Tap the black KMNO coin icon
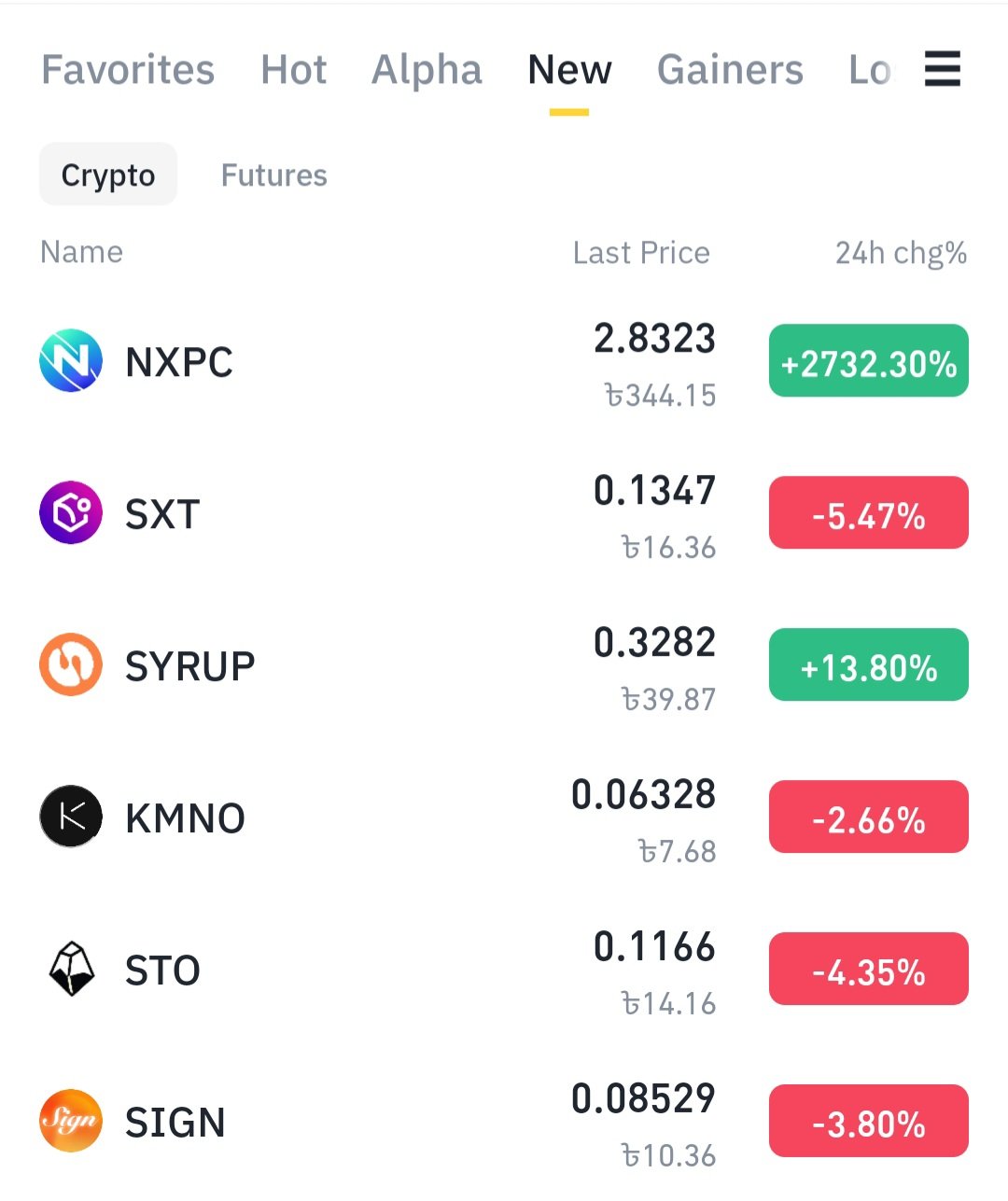 71,817
